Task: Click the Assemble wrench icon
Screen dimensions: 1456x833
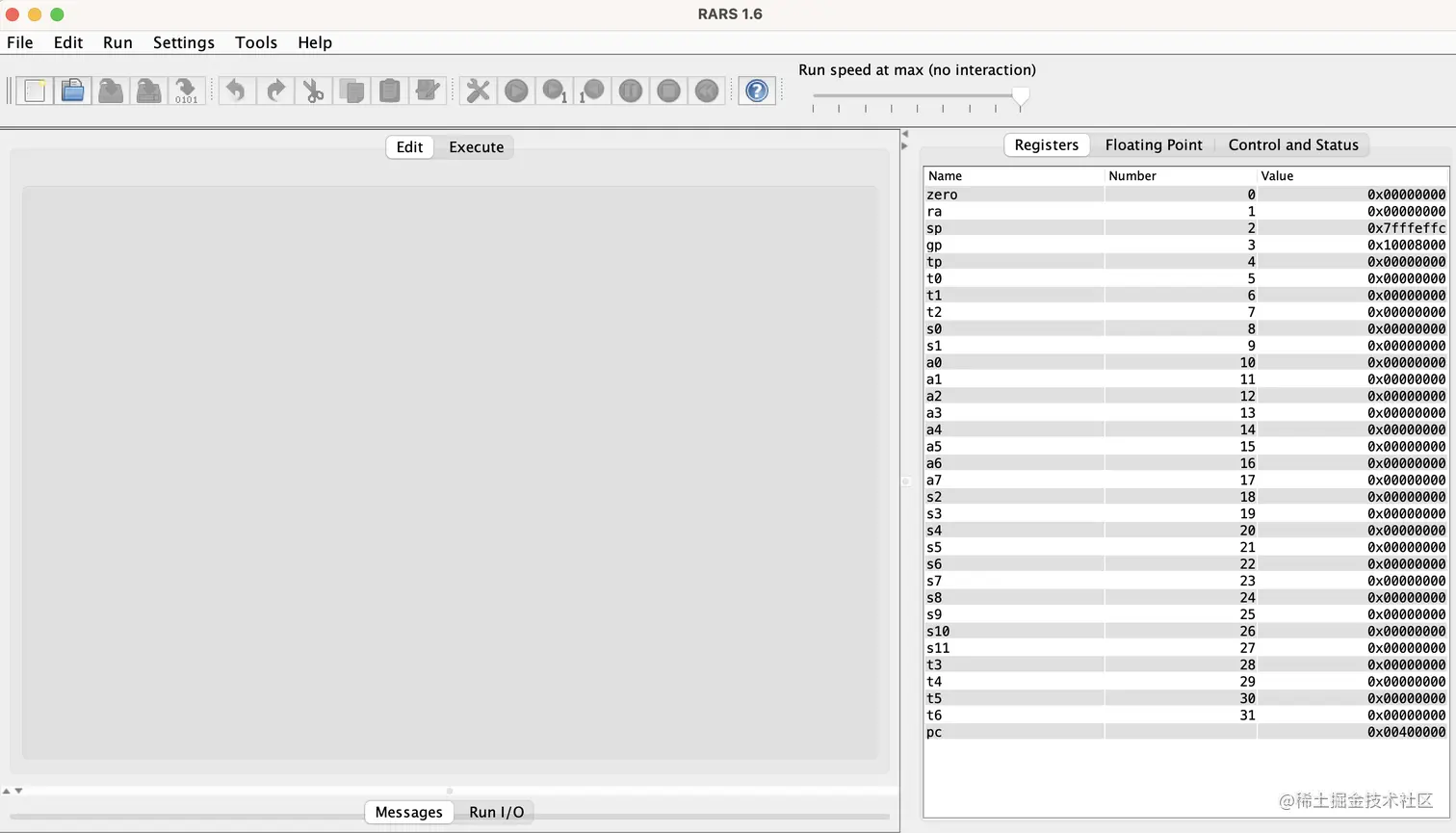Action: click(x=478, y=91)
